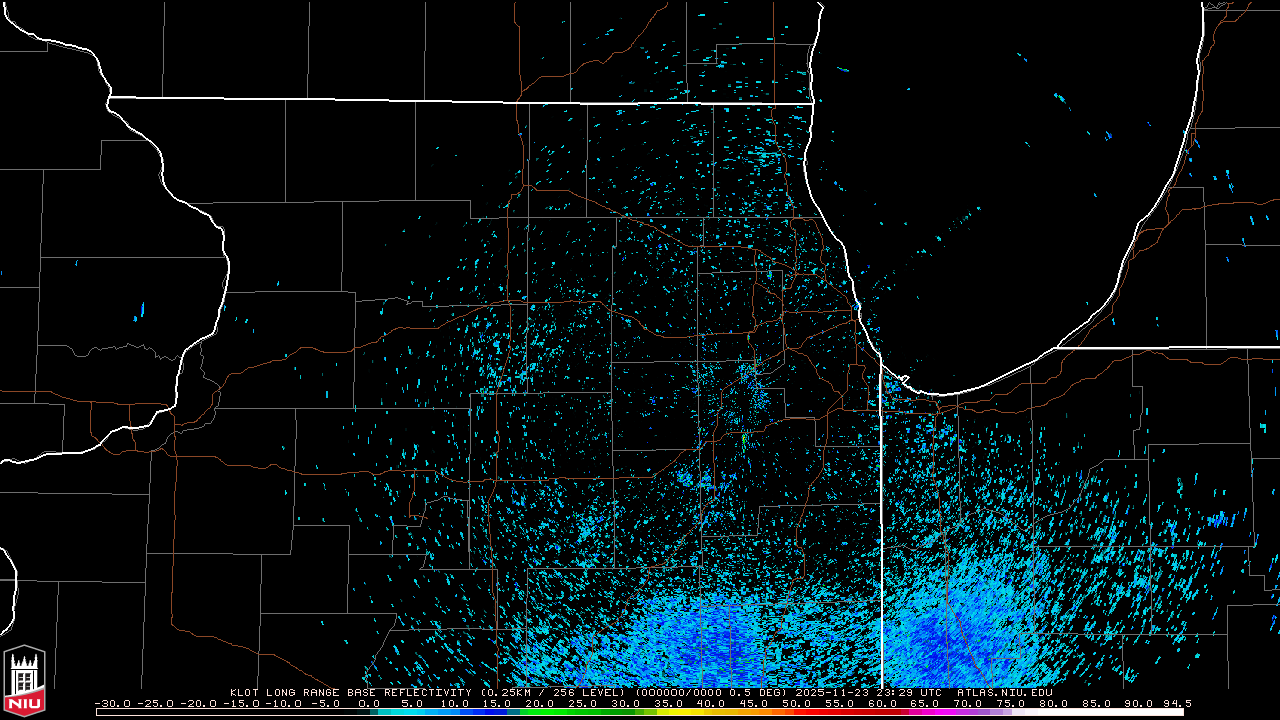Click the 94.5 value on the scale
This screenshot has width=1280, height=720.
(1177, 703)
